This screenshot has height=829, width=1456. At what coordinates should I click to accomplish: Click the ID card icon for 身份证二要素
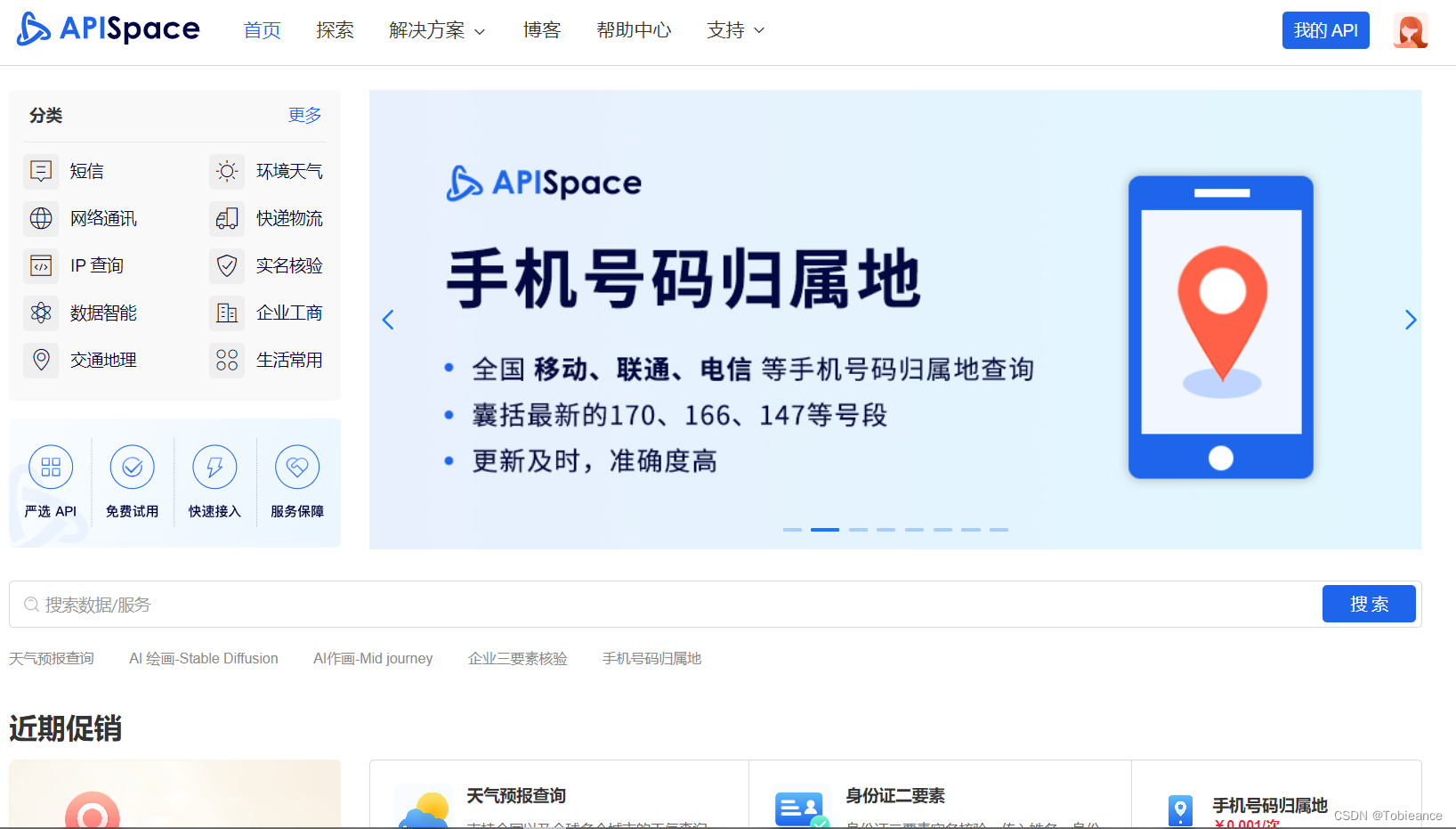[801, 809]
